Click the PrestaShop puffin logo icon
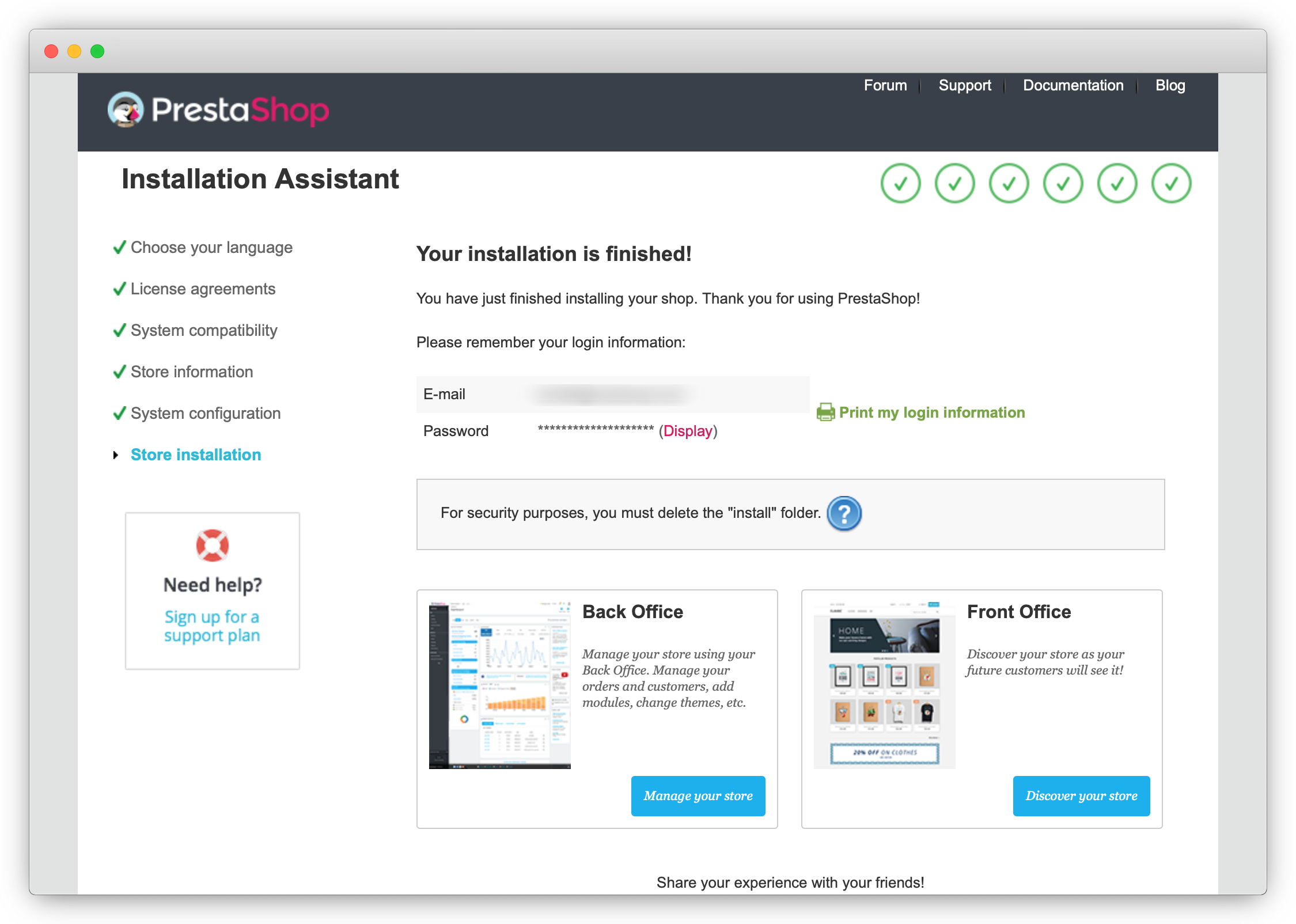 [x=126, y=109]
